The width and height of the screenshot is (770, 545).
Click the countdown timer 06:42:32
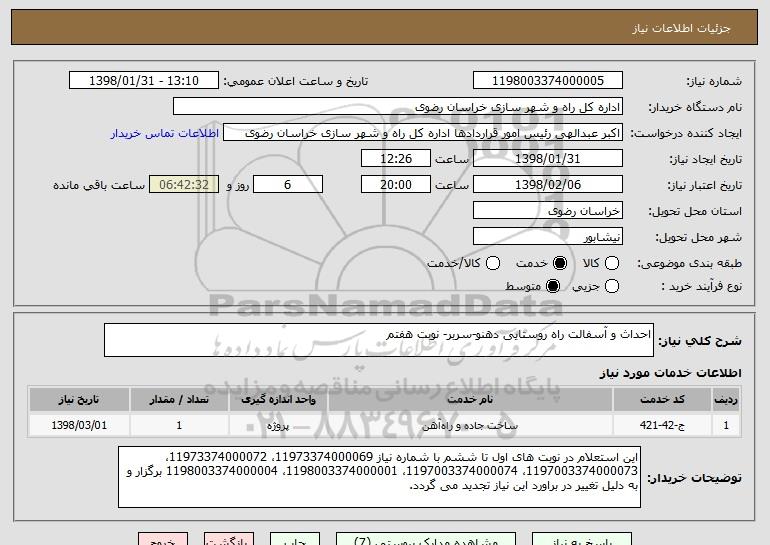click(x=184, y=185)
